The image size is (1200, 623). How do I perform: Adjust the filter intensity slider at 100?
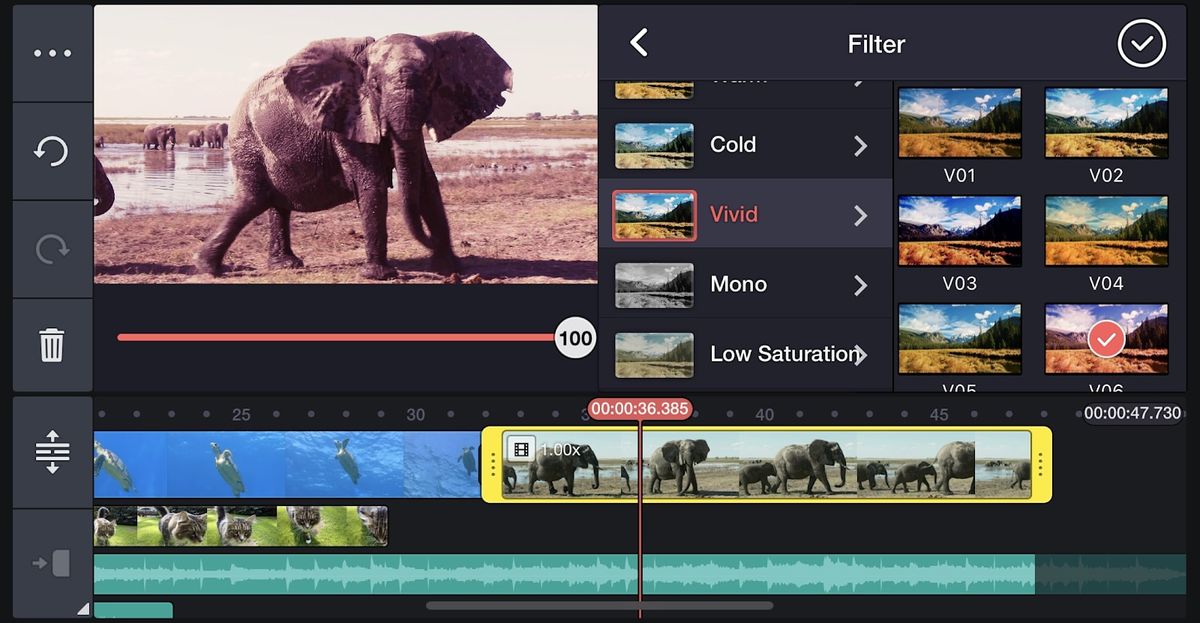[573, 338]
